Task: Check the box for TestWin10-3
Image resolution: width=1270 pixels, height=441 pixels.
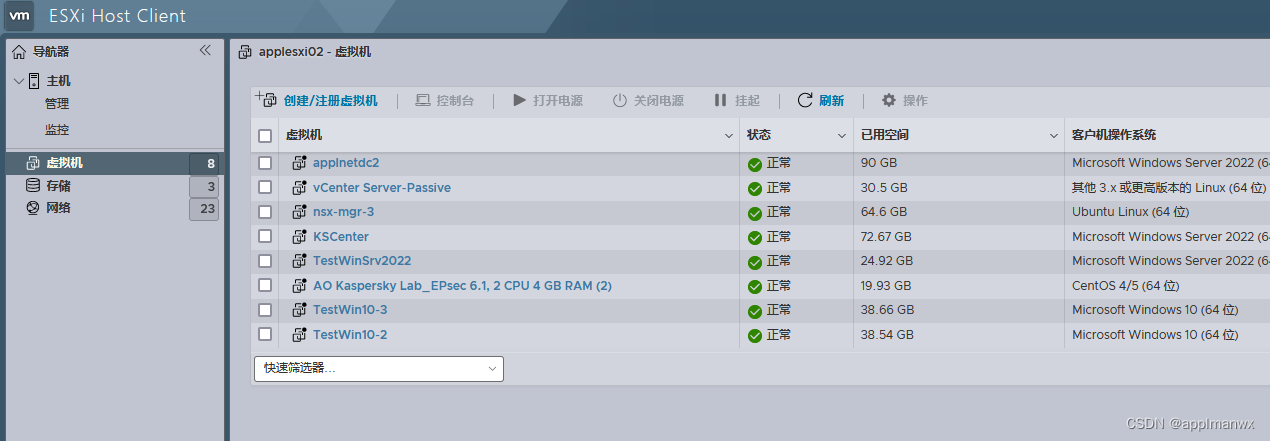Action: point(265,310)
